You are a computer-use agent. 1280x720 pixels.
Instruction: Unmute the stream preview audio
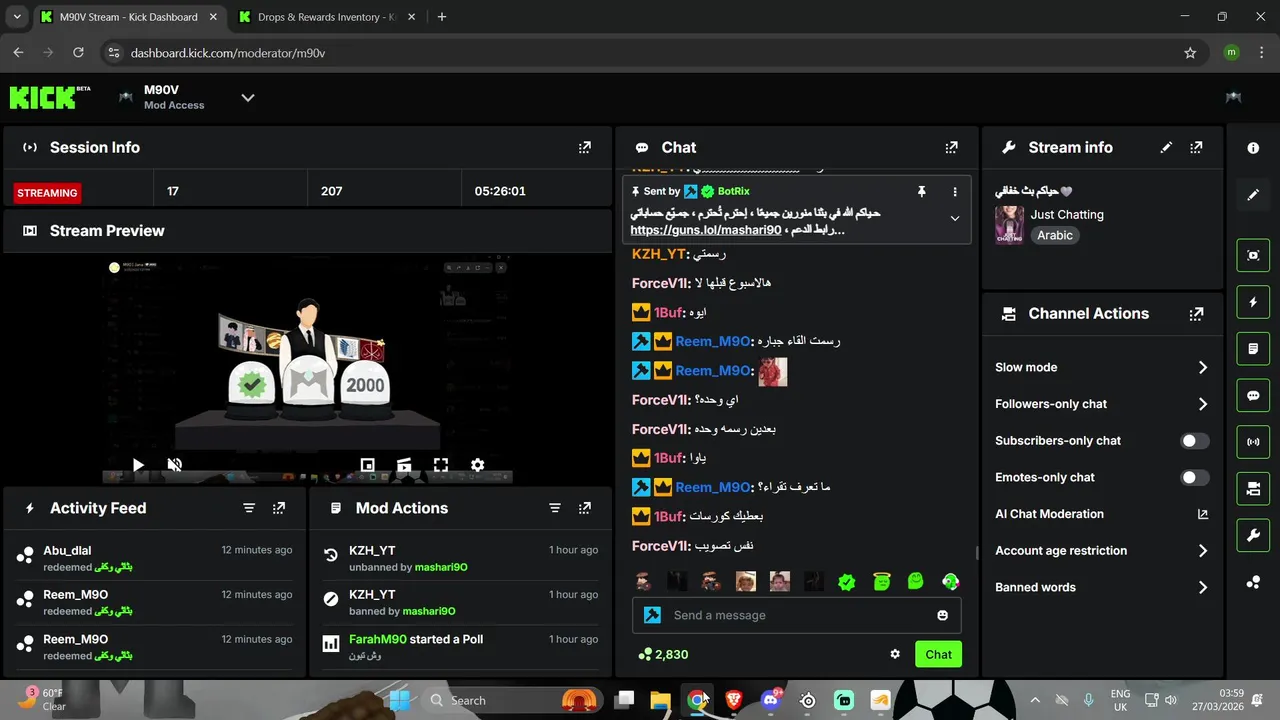[x=174, y=465]
